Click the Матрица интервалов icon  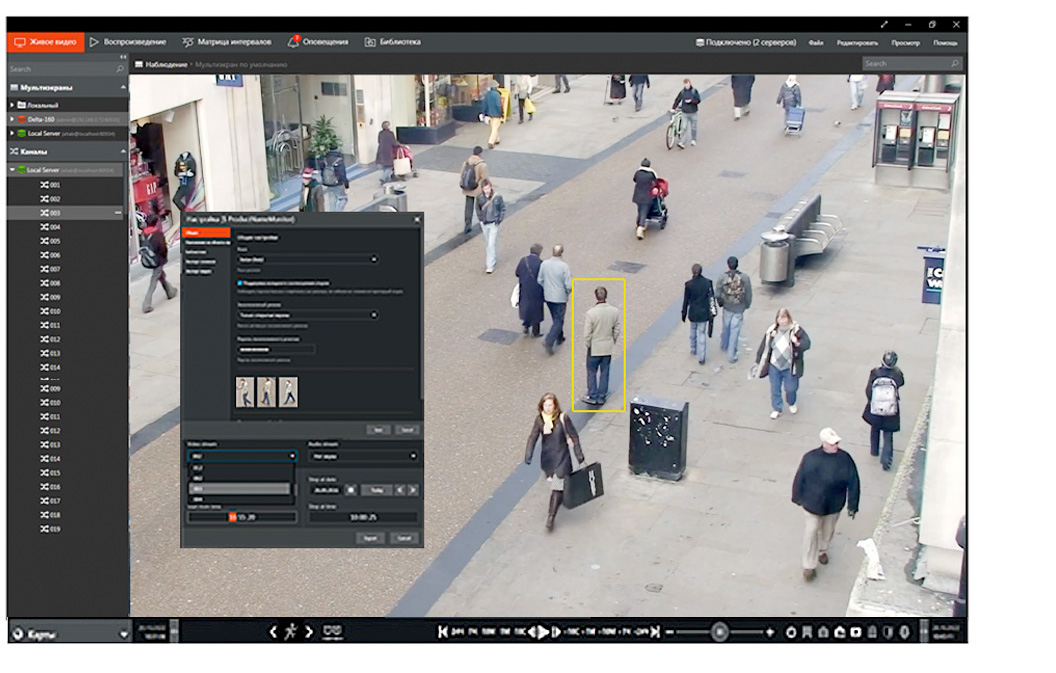[188, 42]
